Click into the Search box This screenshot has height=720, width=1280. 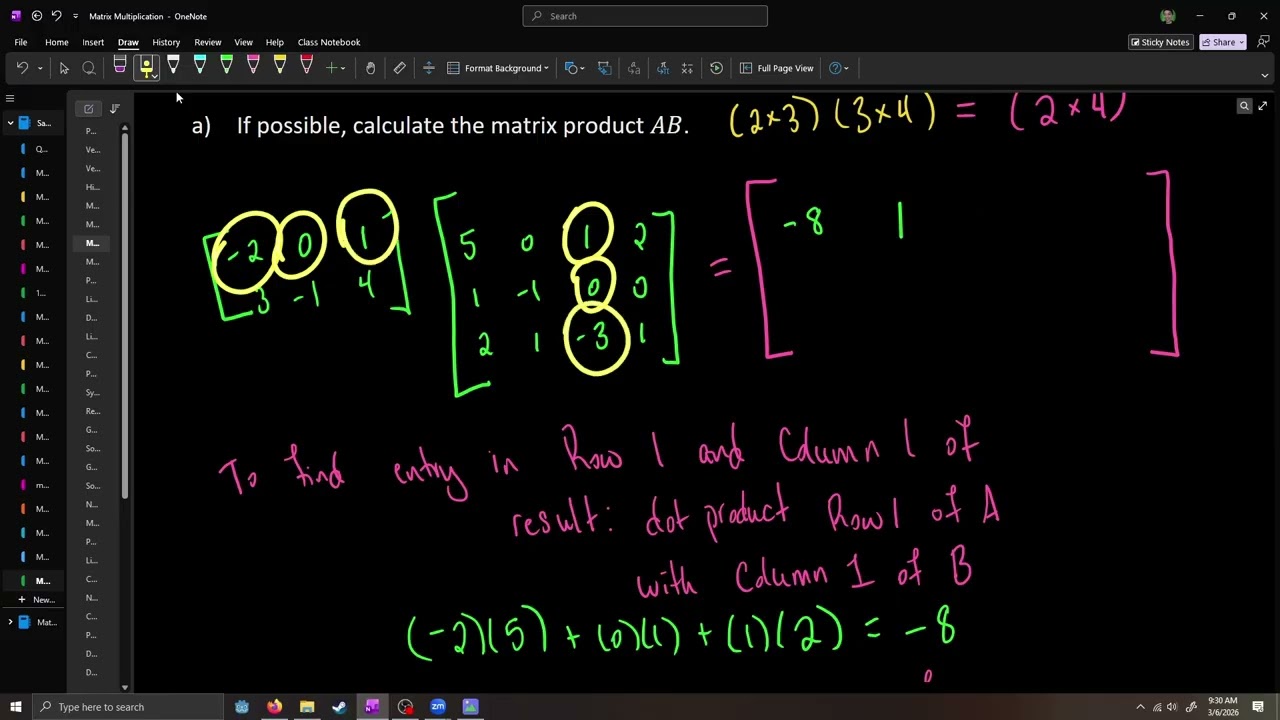tap(645, 16)
